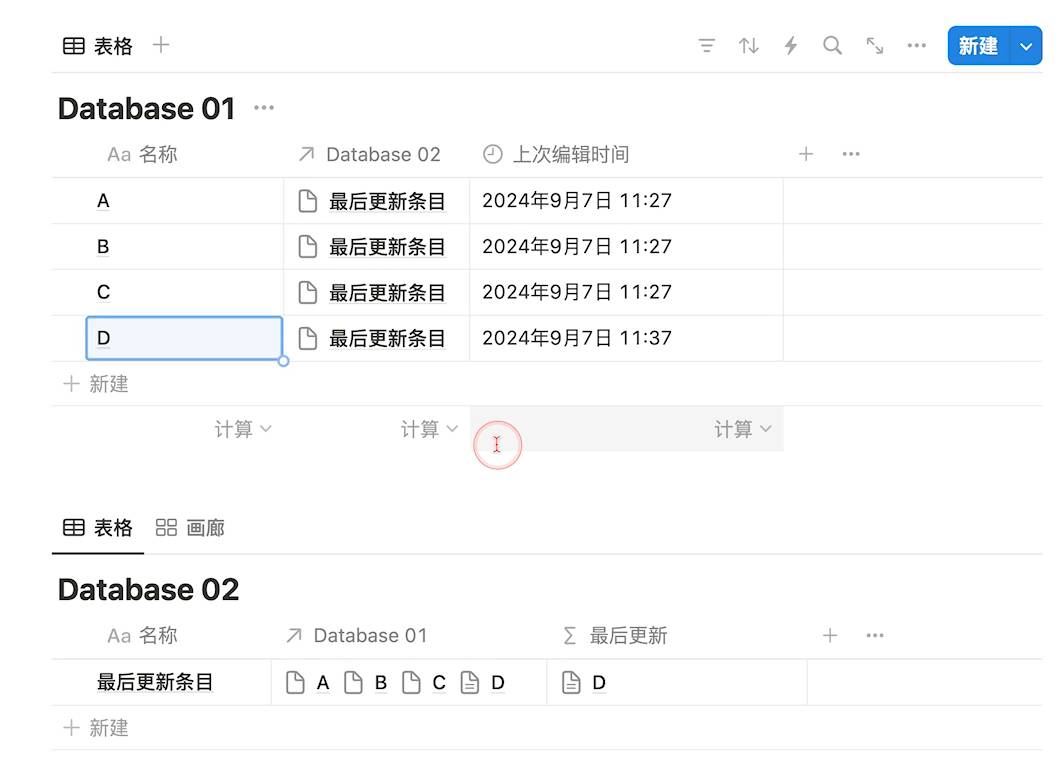The image size is (1056, 760).
Task: Select the name cell containing B
Action: (x=184, y=247)
